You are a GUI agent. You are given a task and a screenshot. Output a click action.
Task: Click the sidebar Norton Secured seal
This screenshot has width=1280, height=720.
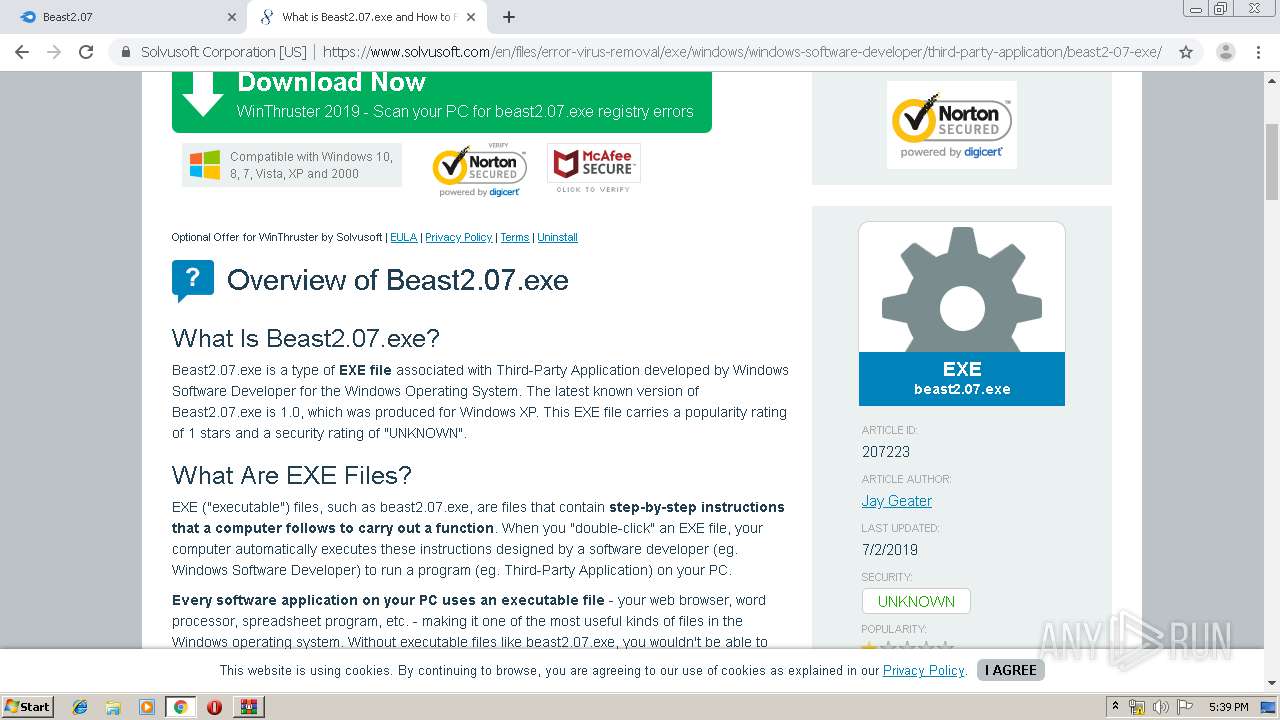pyautogui.click(x=952, y=125)
